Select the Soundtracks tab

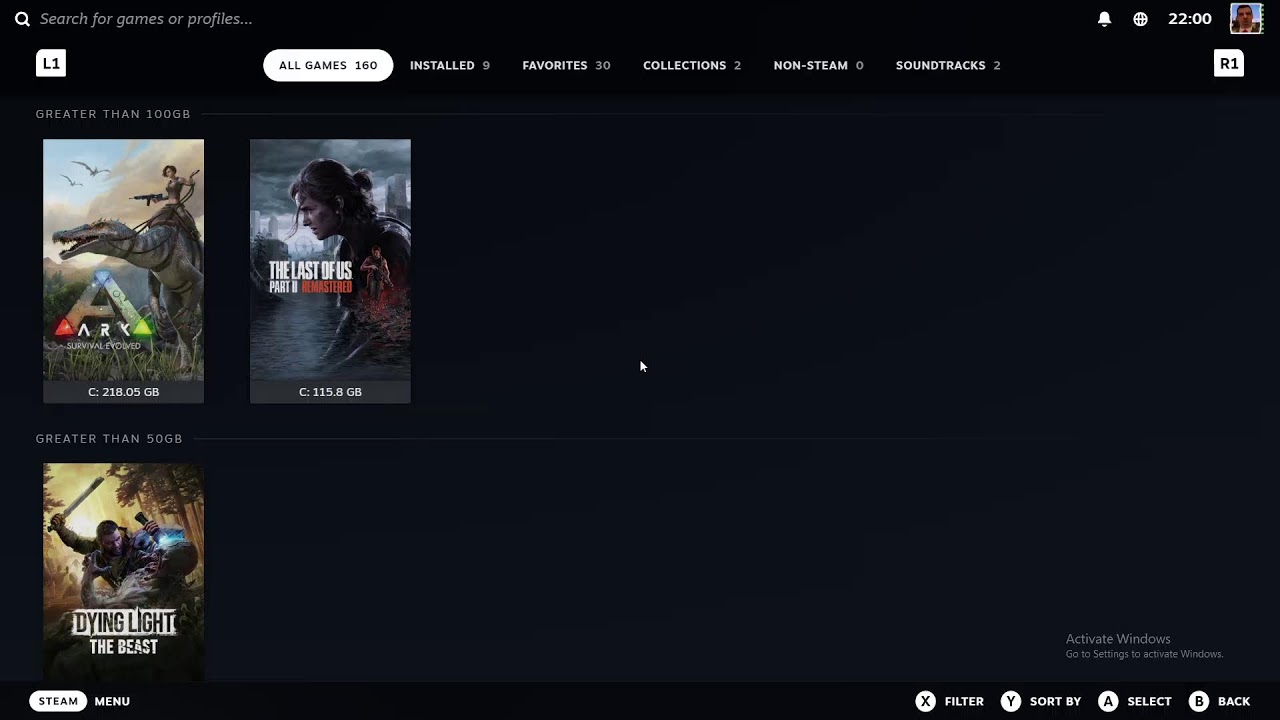948,65
